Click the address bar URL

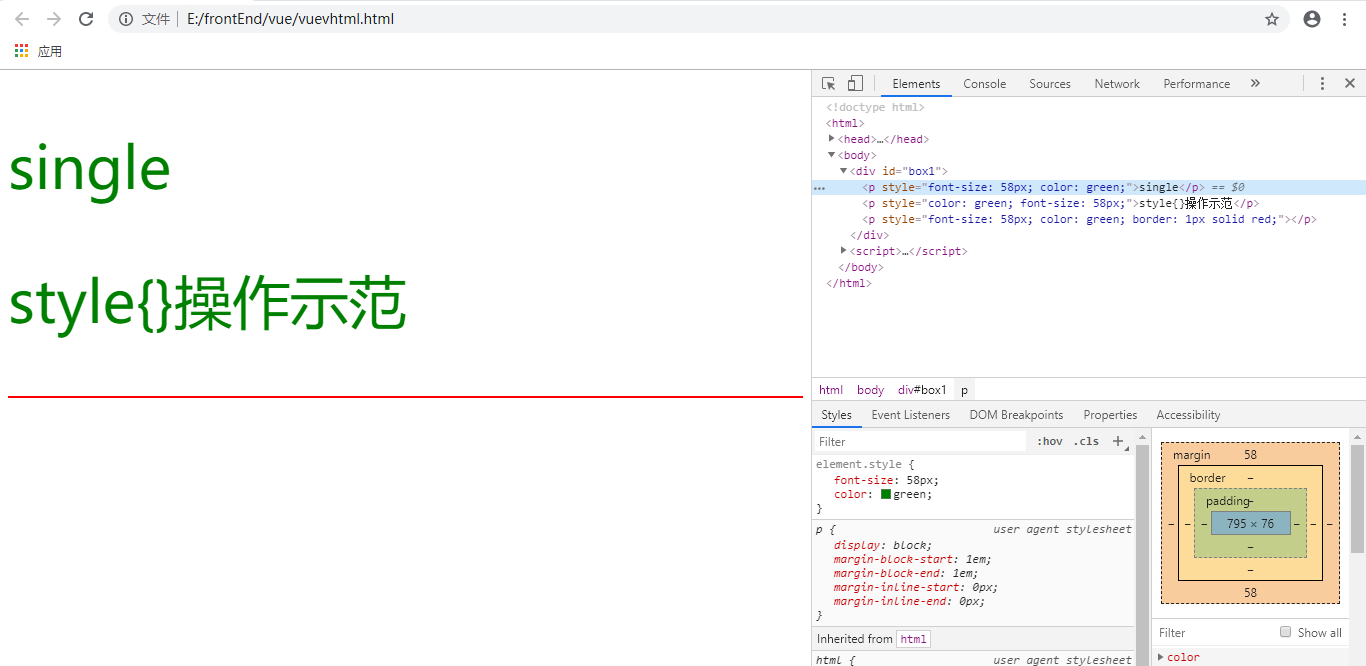click(291, 19)
